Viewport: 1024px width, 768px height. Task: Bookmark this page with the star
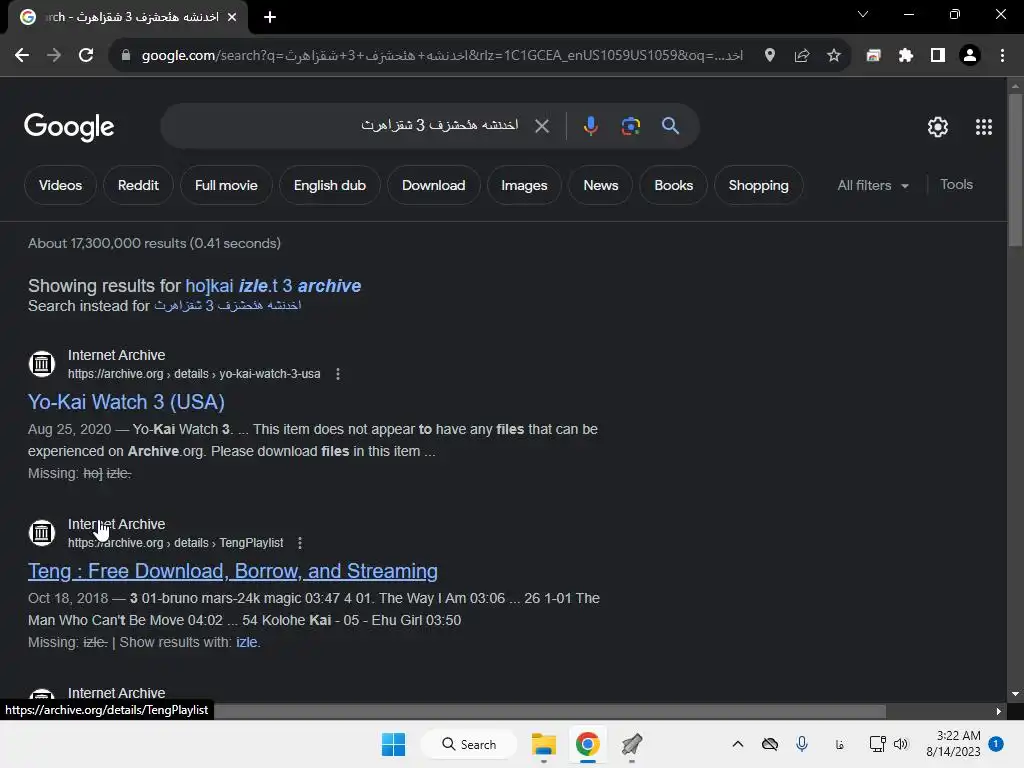834,56
